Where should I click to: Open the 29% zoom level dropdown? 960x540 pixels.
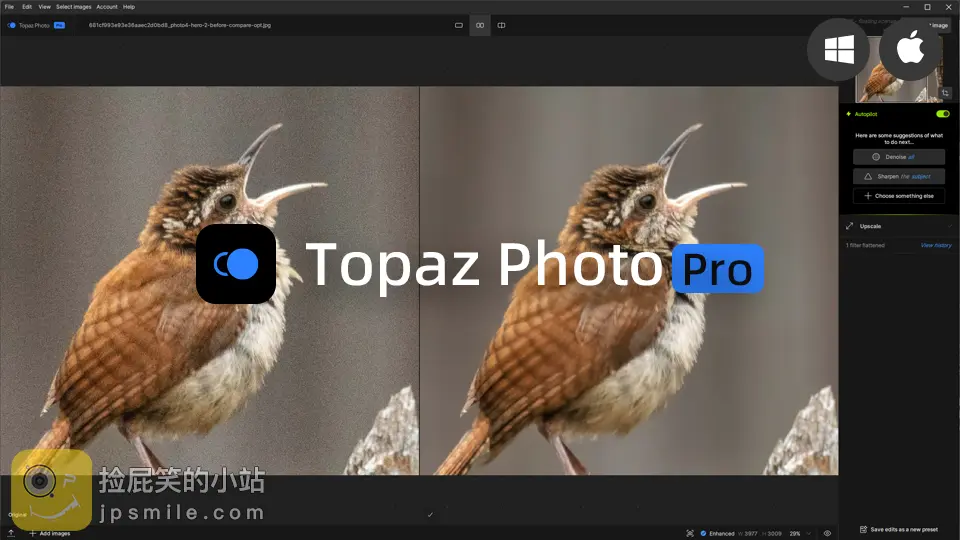point(799,533)
